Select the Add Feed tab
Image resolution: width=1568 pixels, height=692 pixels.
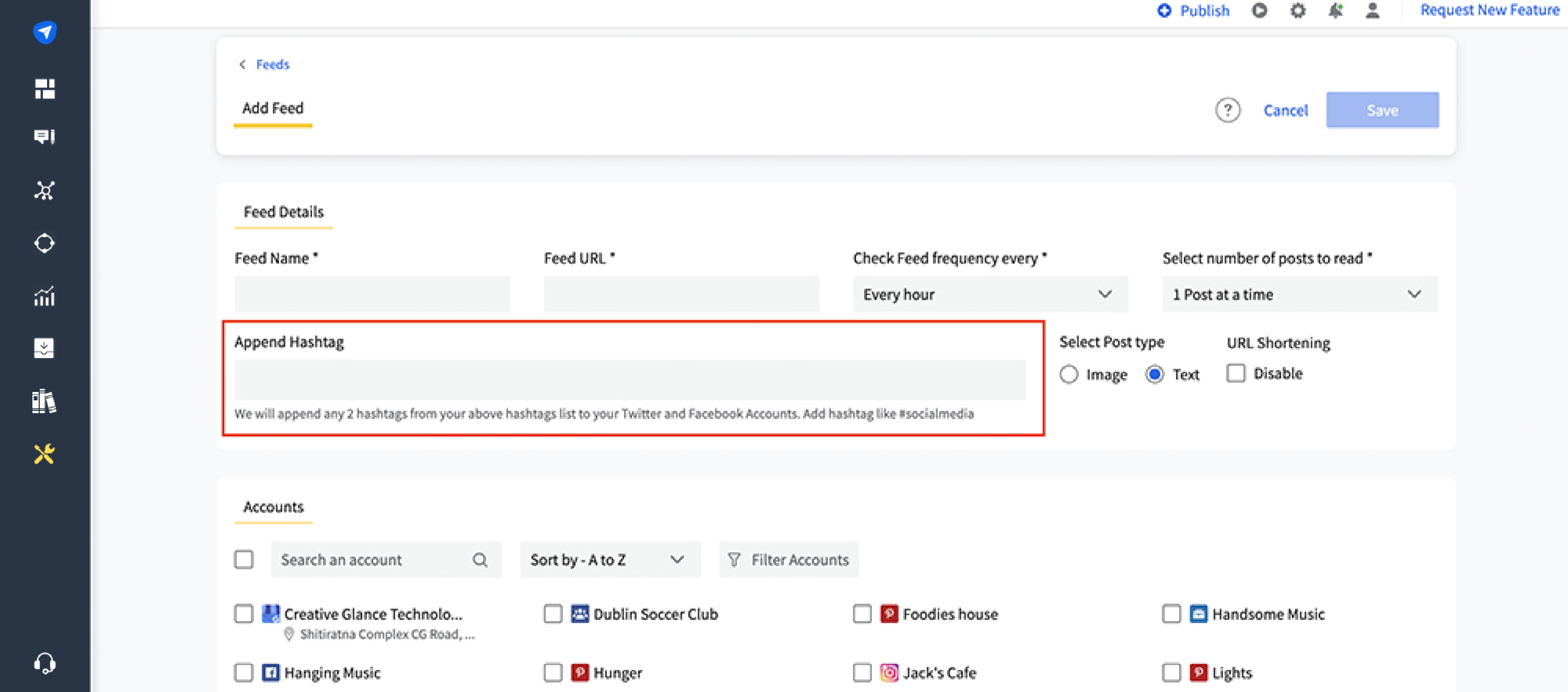[273, 108]
